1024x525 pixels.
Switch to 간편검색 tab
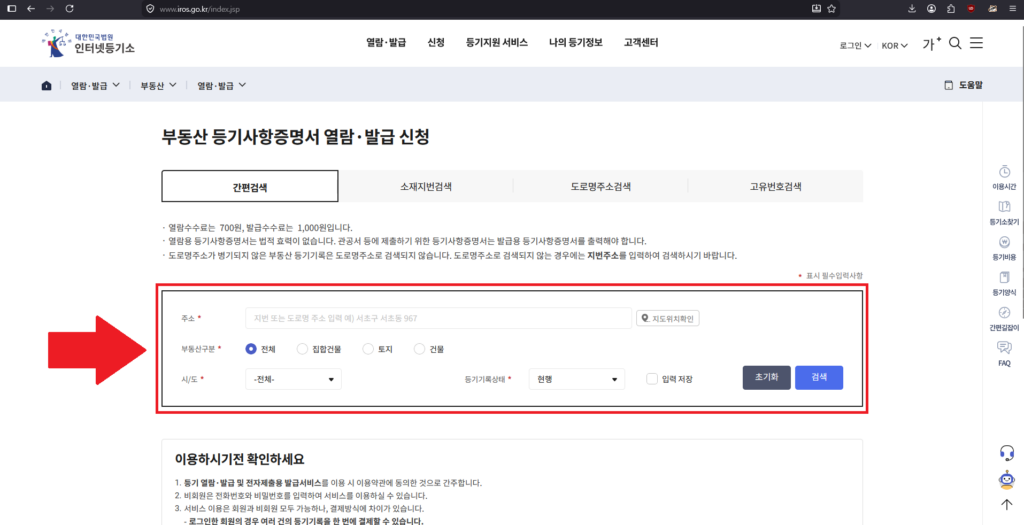click(x=250, y=186)
